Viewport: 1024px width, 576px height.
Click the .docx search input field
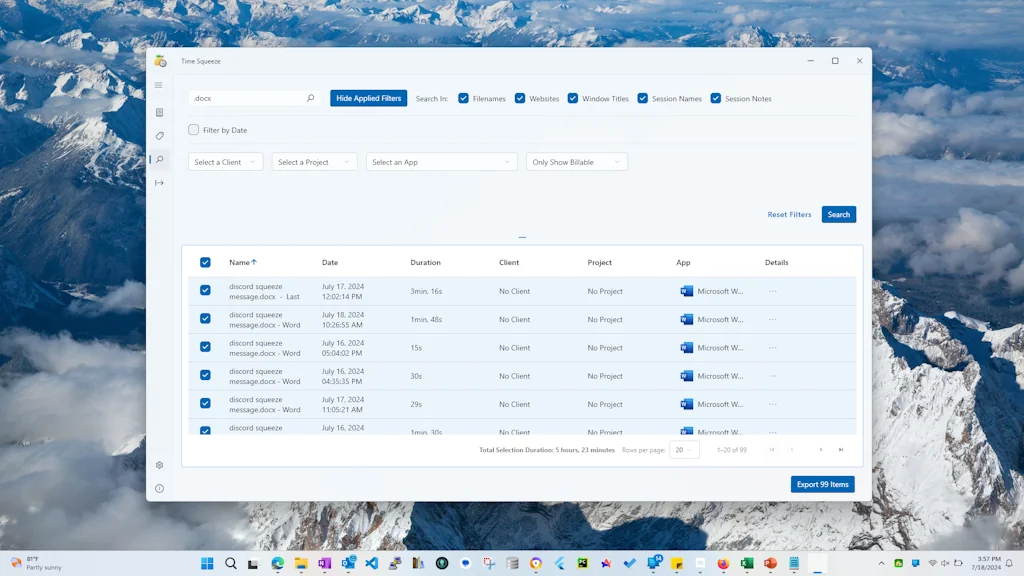[x=245, y=99]
